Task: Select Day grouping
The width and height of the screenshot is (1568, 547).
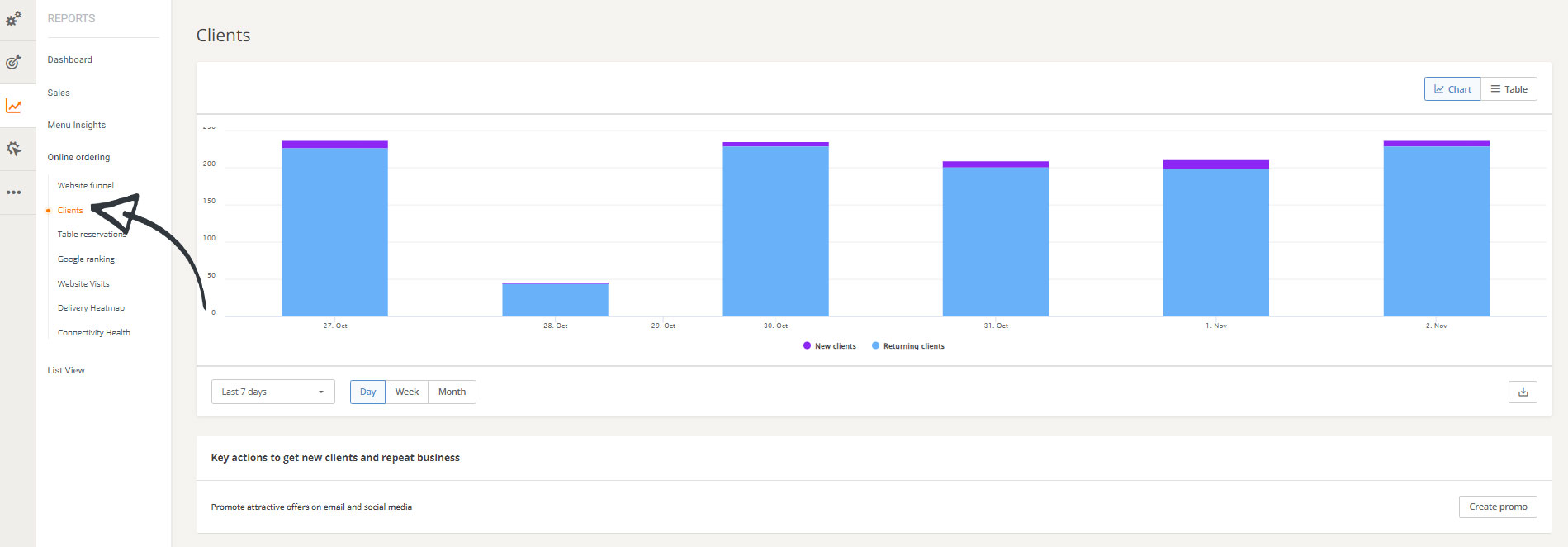Action: pos(367,392)
